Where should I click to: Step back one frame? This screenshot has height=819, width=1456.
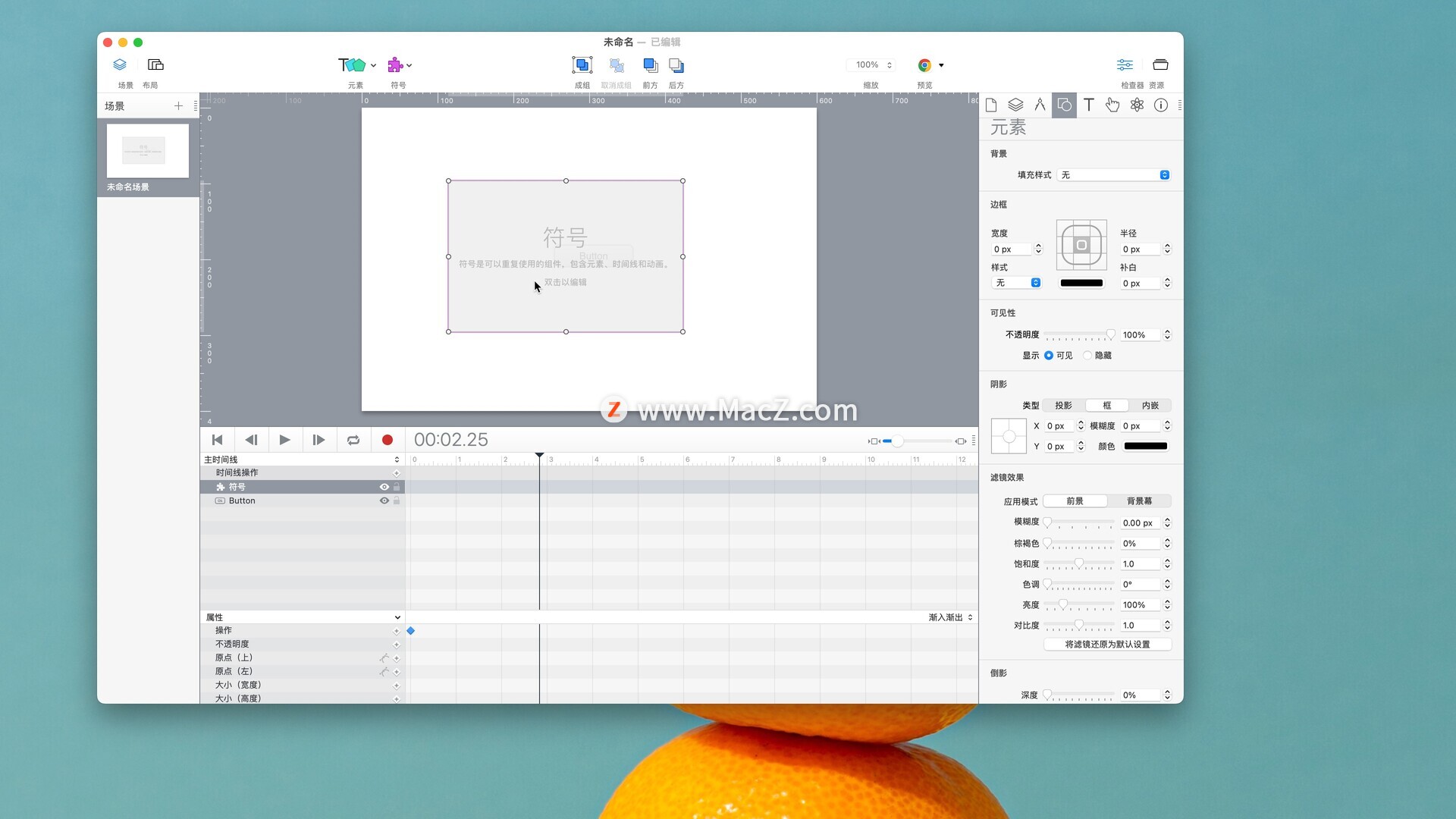[251, 440]
